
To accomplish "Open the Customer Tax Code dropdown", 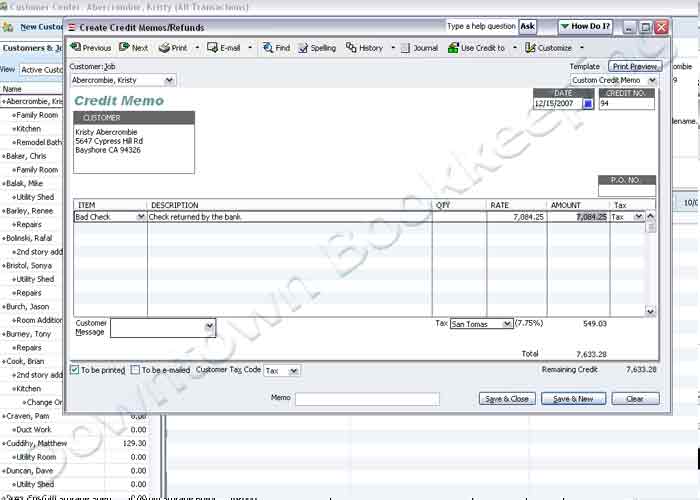I will (x=293, y=371).
